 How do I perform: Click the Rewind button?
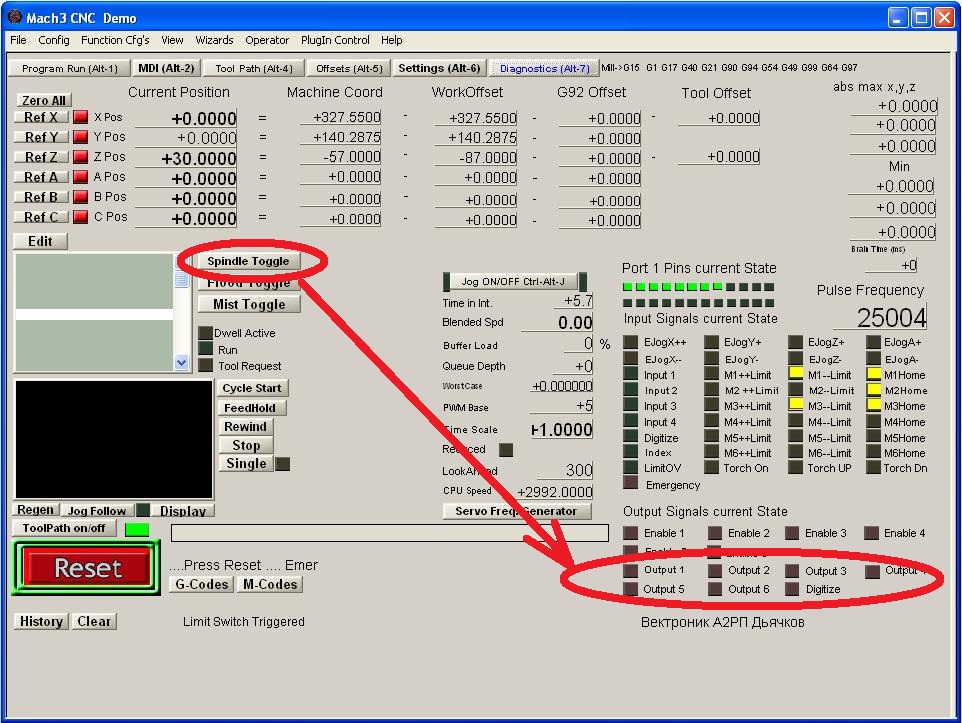(245, 426)
